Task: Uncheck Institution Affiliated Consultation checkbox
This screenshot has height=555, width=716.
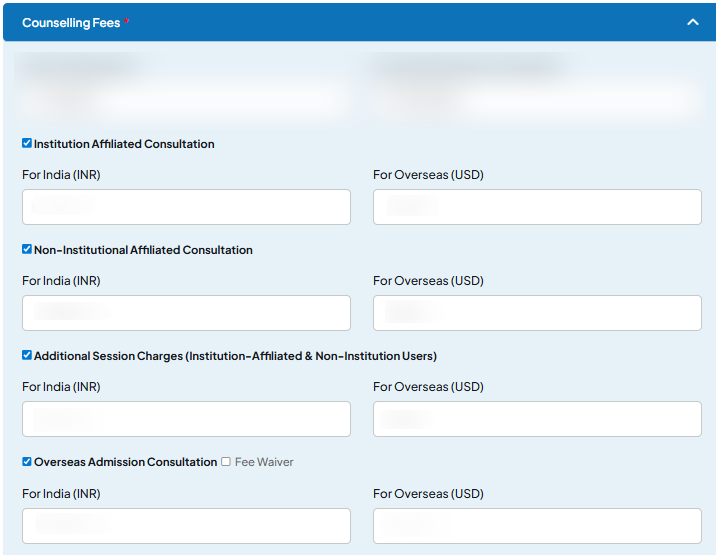Action: pos(27,143)
